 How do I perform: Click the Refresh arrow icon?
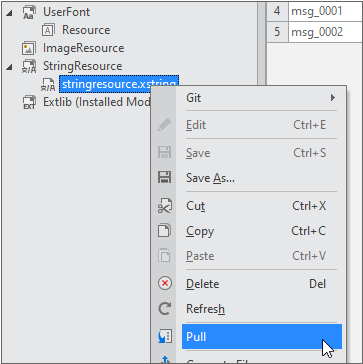coord(165,309)
